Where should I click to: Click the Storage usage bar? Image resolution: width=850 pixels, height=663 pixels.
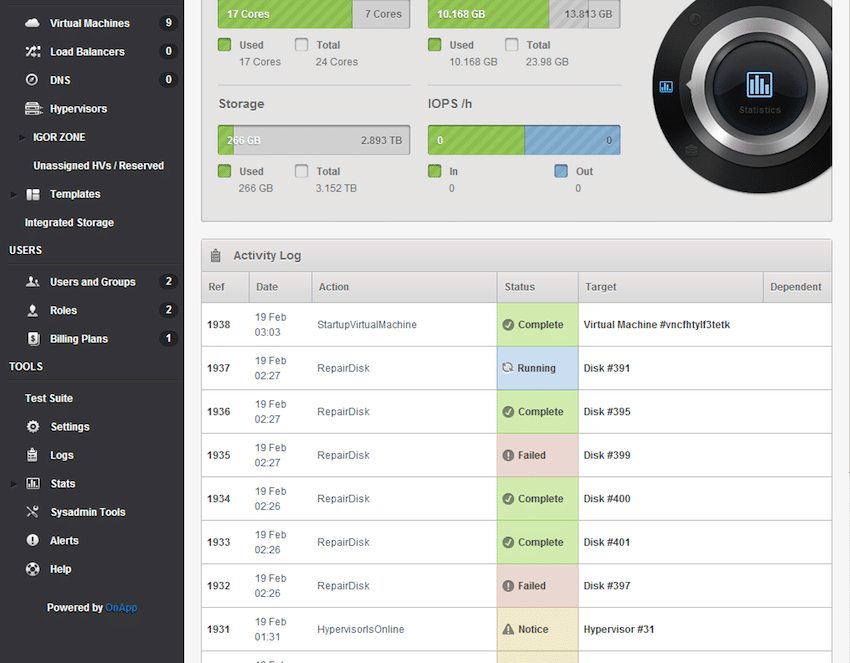coord(314,140)
